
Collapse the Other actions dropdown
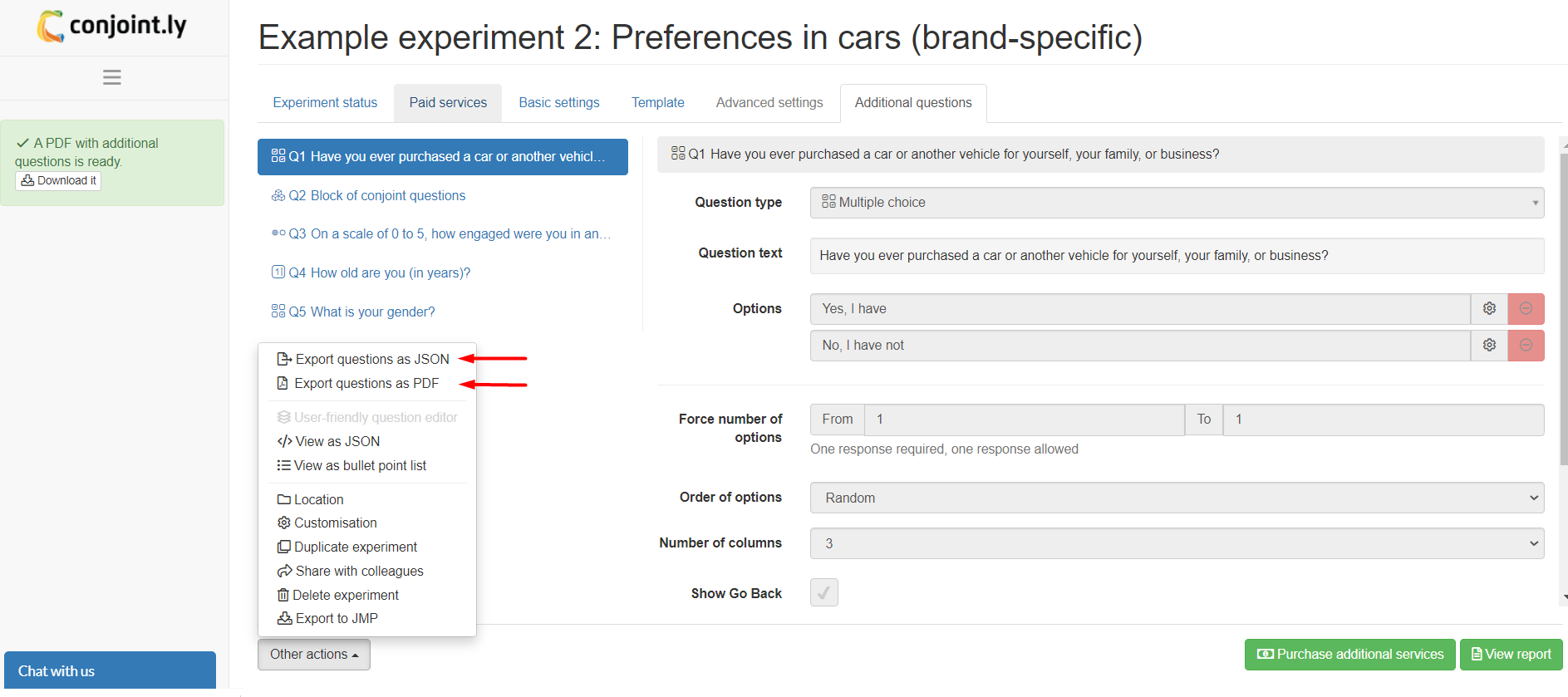click(313, 655)
